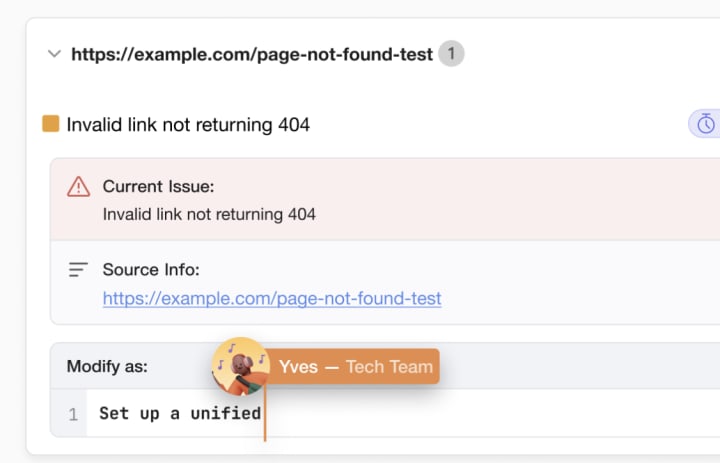Click the stopwatch icon beside the issue title
Viewport: 720px width, 463px height.
tap(706, 124)
